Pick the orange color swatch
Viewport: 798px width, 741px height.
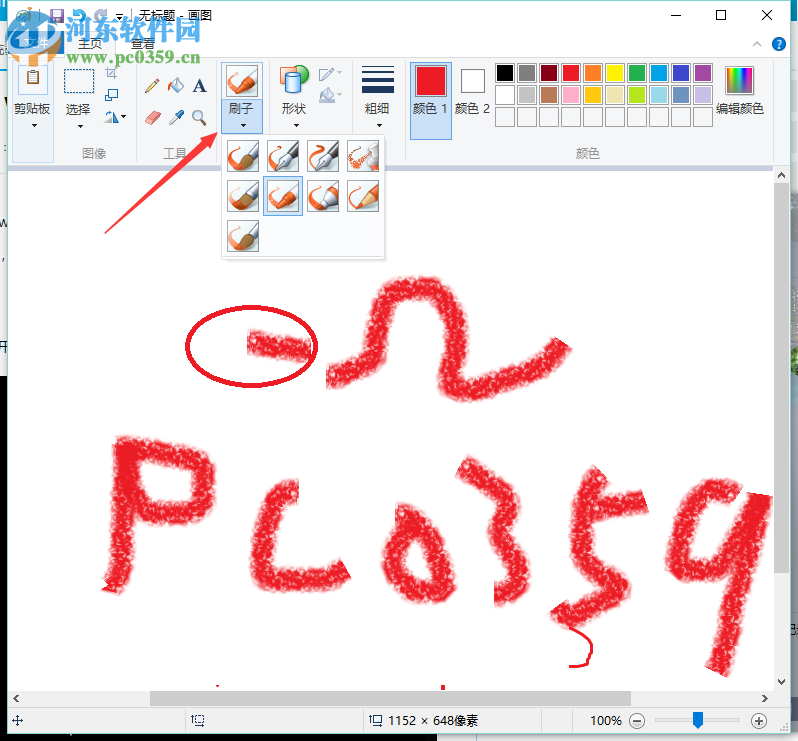(x=593, y=73)
